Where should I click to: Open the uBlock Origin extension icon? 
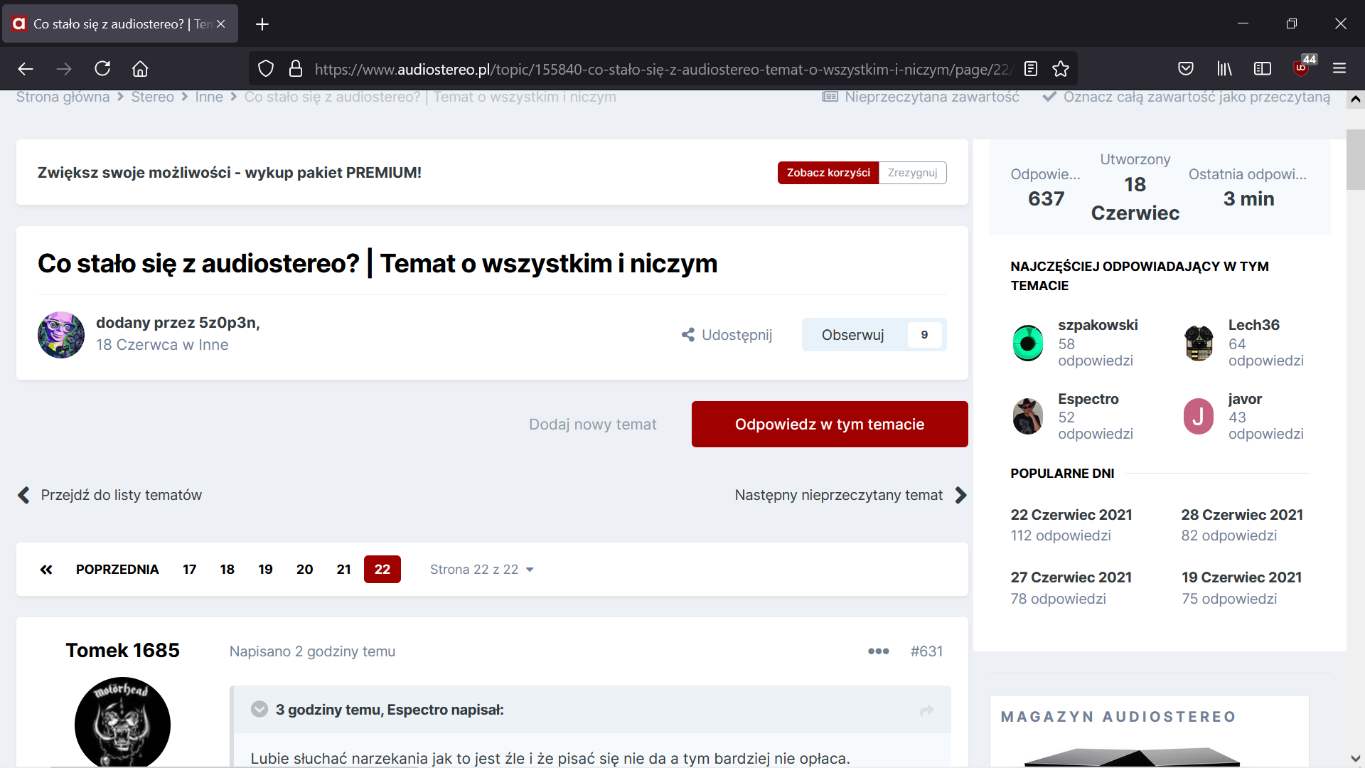click(1302, 68)
